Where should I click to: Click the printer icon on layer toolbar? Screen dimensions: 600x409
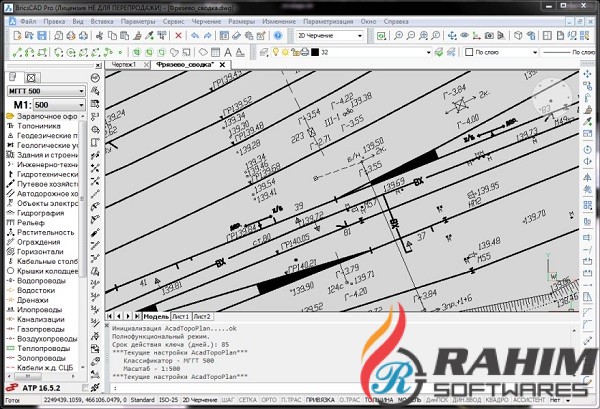point(305,52)
